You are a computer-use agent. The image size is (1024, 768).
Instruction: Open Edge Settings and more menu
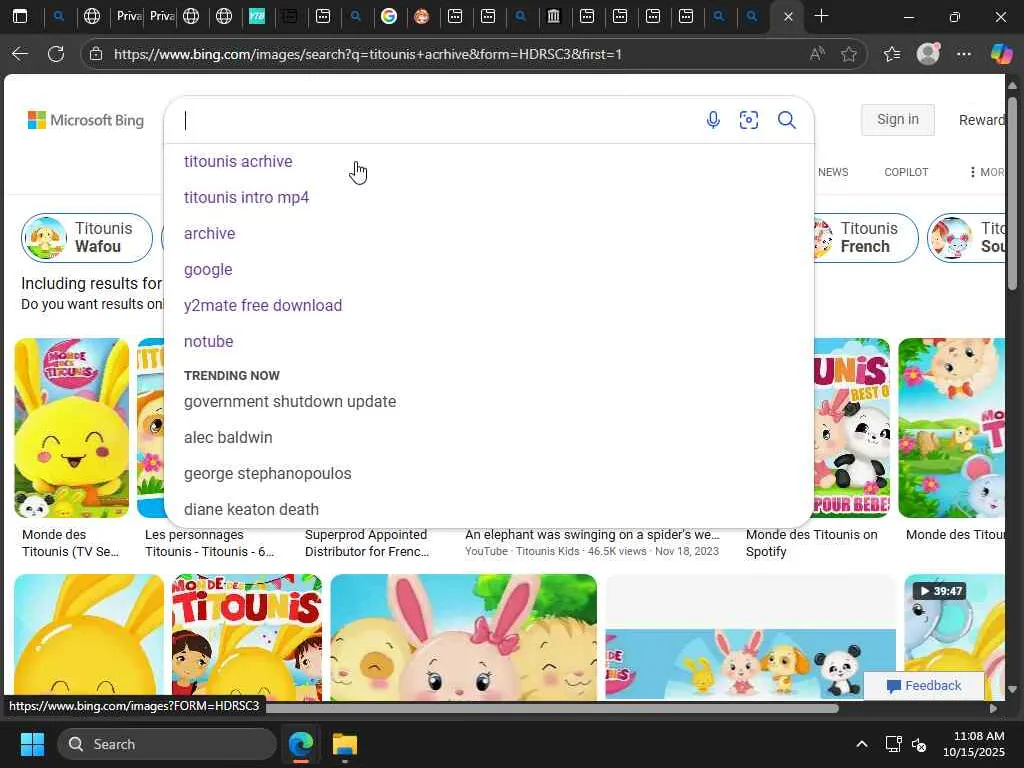[x=964, y=54]
